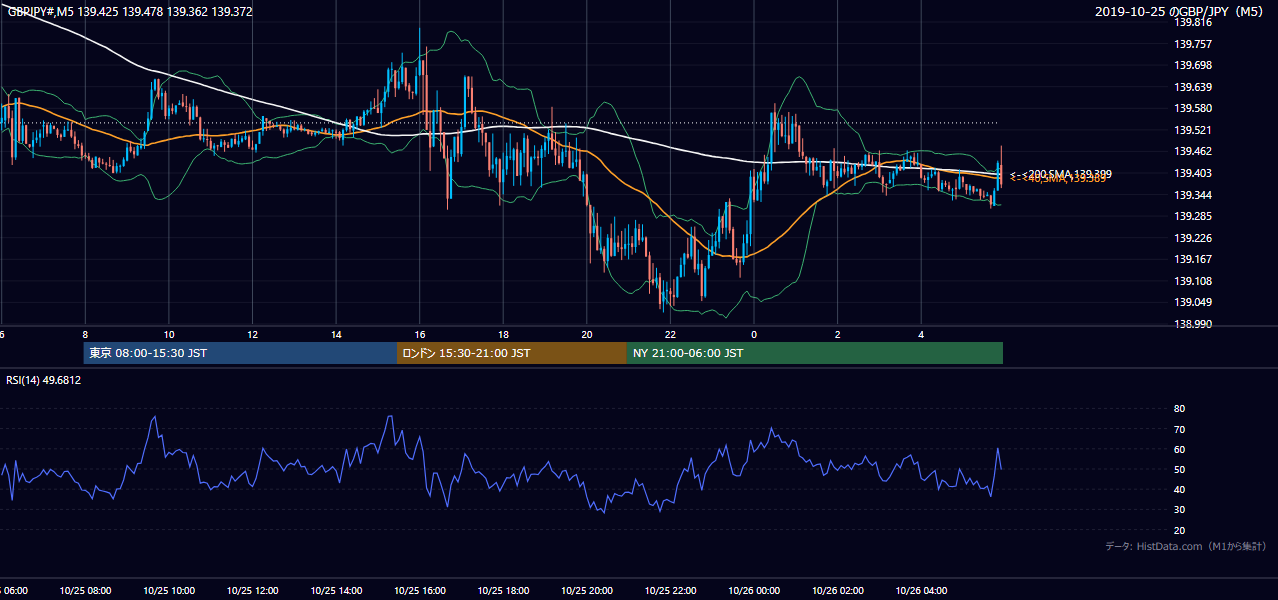Click RSI scale value 20

(1179, 530)
